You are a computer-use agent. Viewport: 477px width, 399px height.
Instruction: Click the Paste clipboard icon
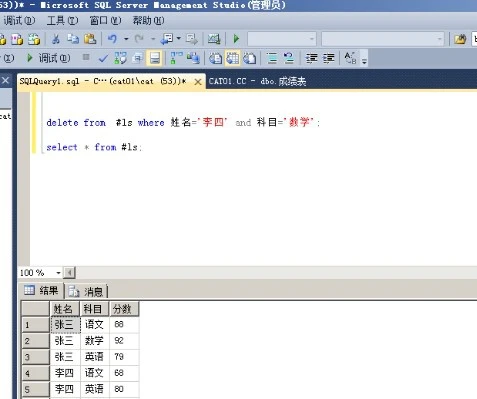pos(90,39)
